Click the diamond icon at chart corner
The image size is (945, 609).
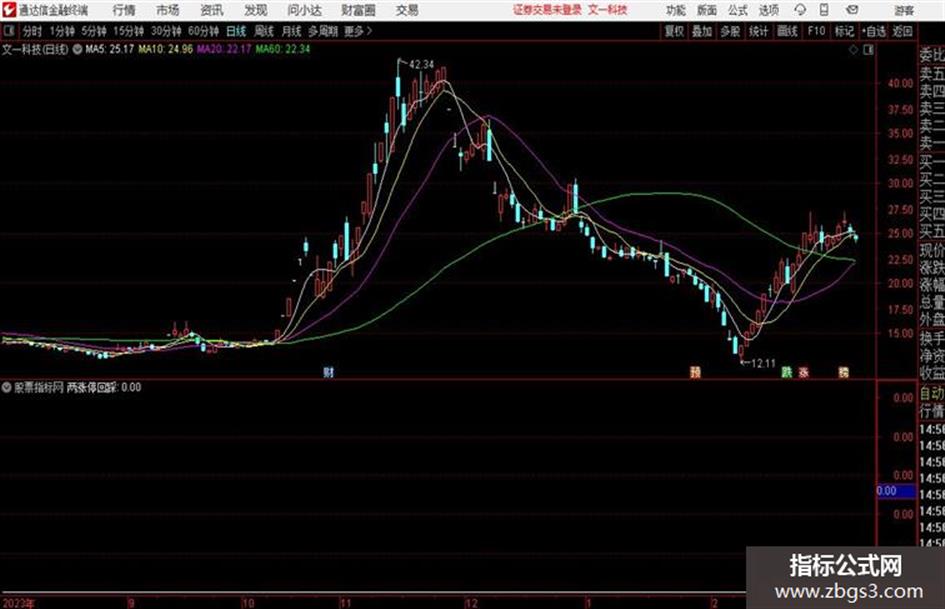[x=853, y=49]
